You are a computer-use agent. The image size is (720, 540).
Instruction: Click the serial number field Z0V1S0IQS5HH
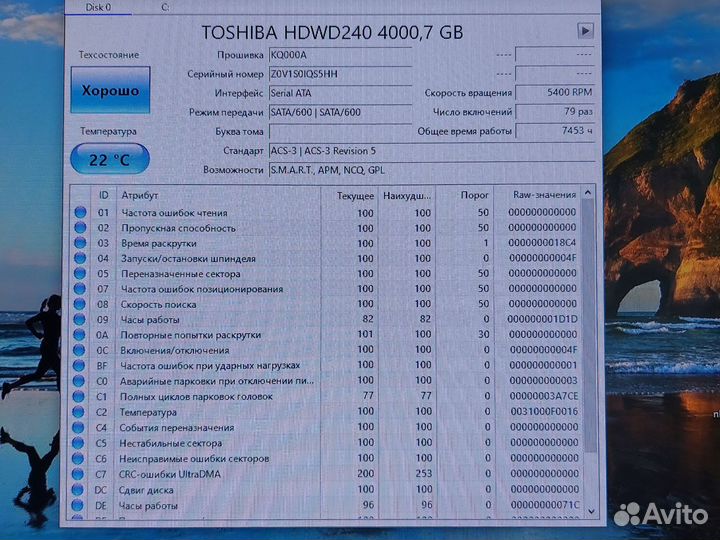(340, 74)
